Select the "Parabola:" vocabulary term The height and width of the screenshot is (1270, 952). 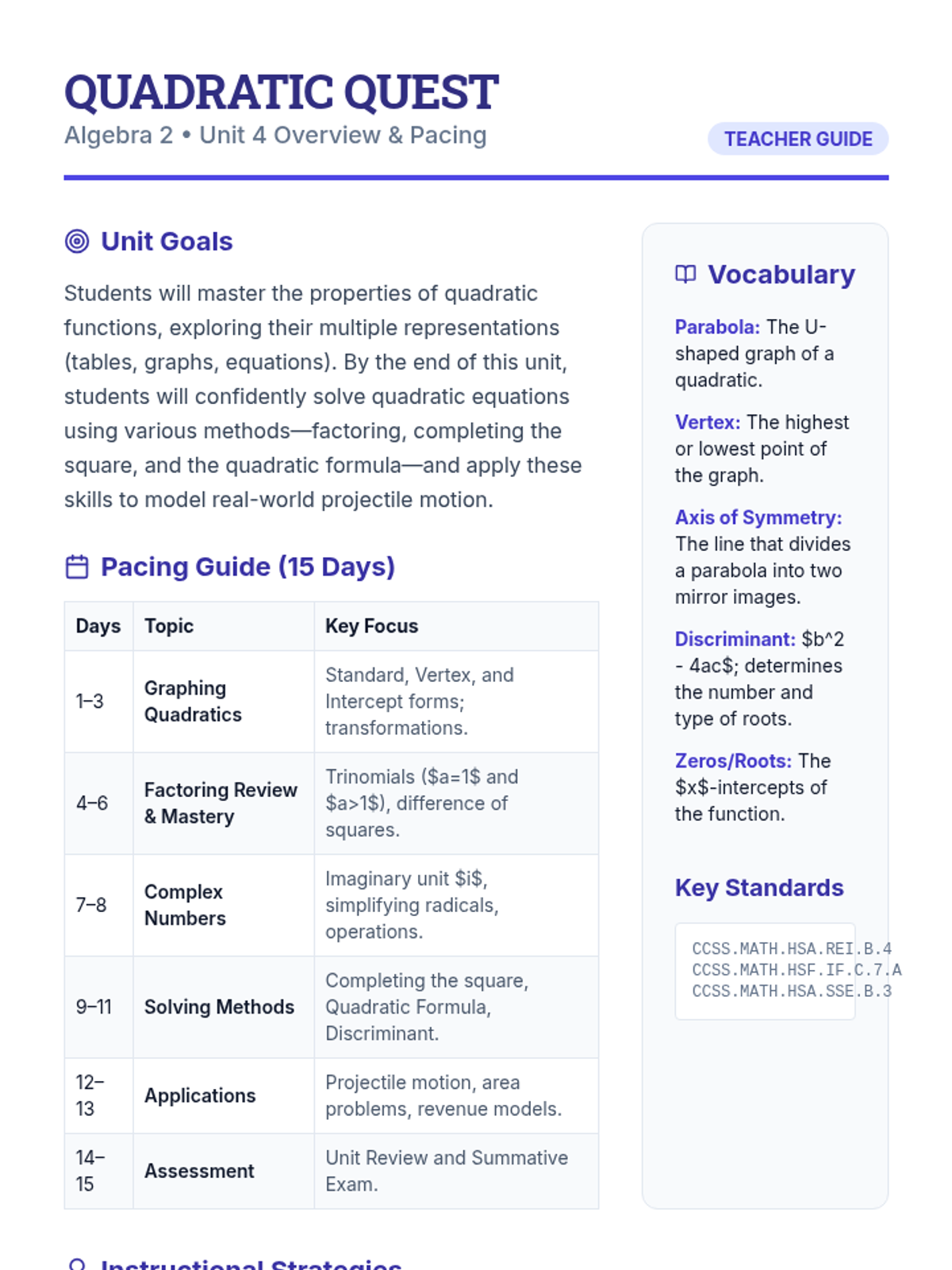717,327
